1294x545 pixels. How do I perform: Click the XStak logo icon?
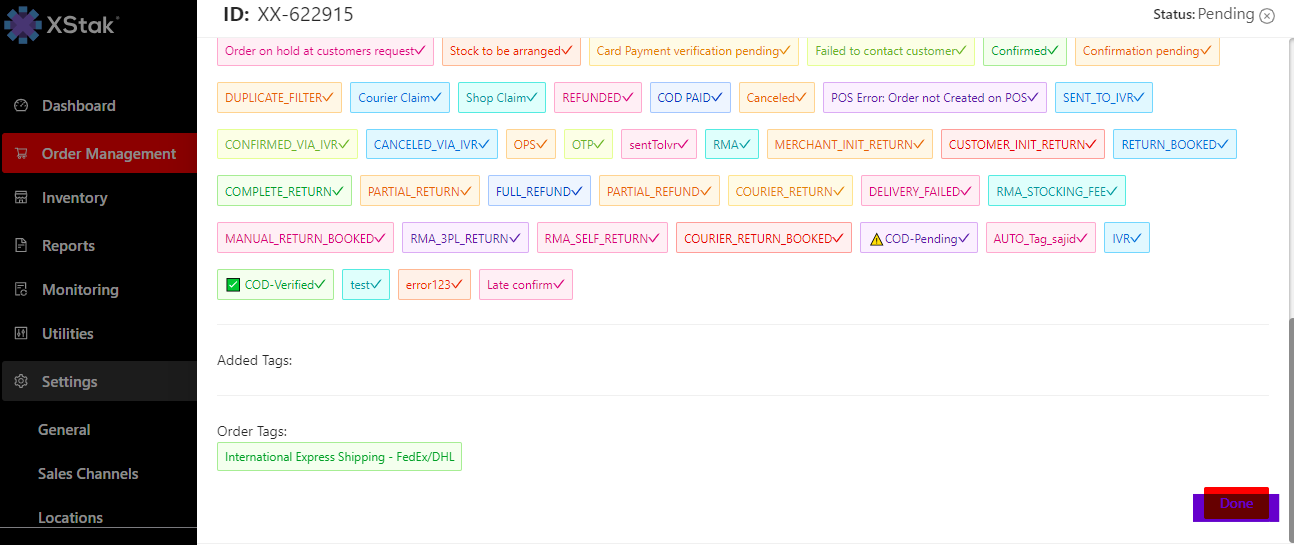pos(22,26)
